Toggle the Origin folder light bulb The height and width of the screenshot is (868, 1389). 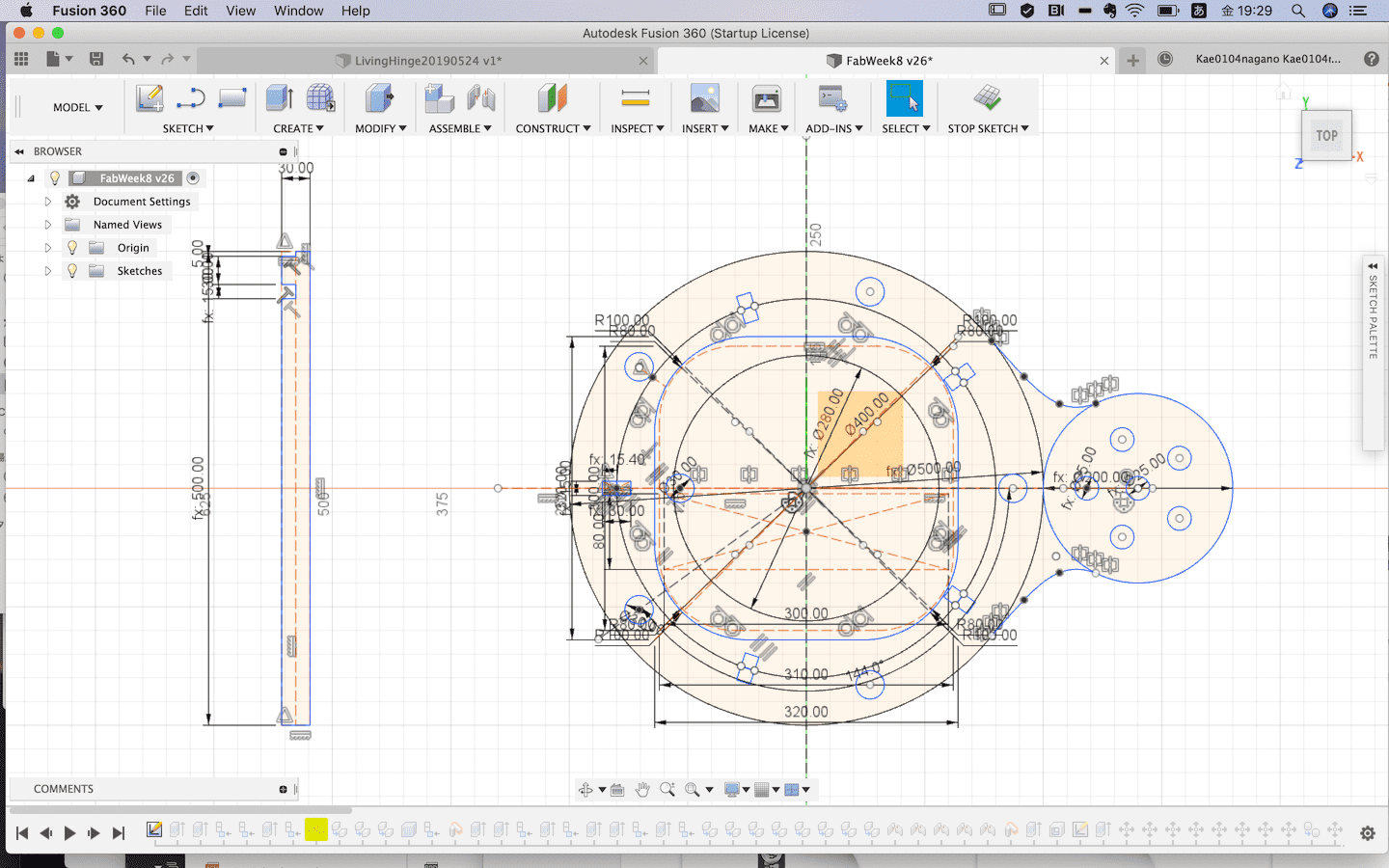[x=72, y=248]
